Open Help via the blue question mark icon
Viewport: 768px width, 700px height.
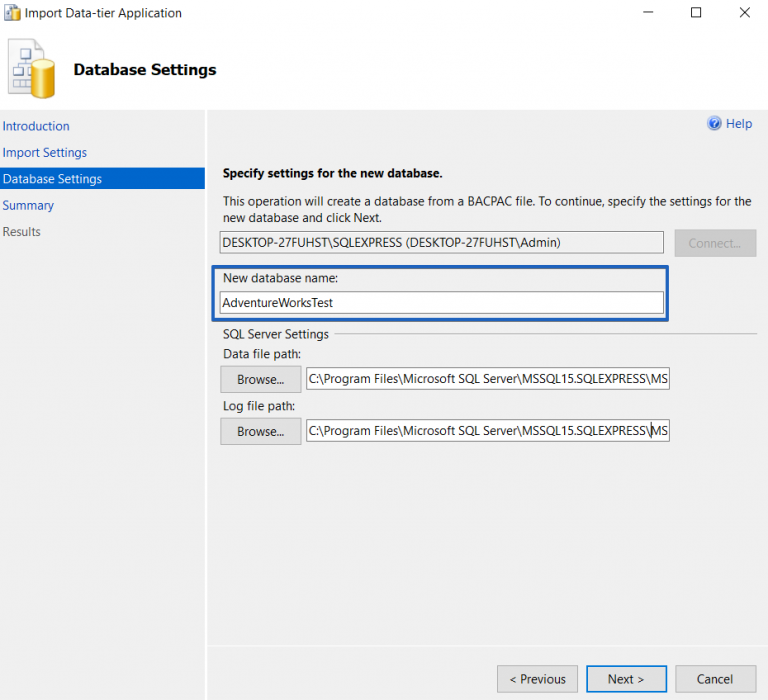(x=714, y=124)
